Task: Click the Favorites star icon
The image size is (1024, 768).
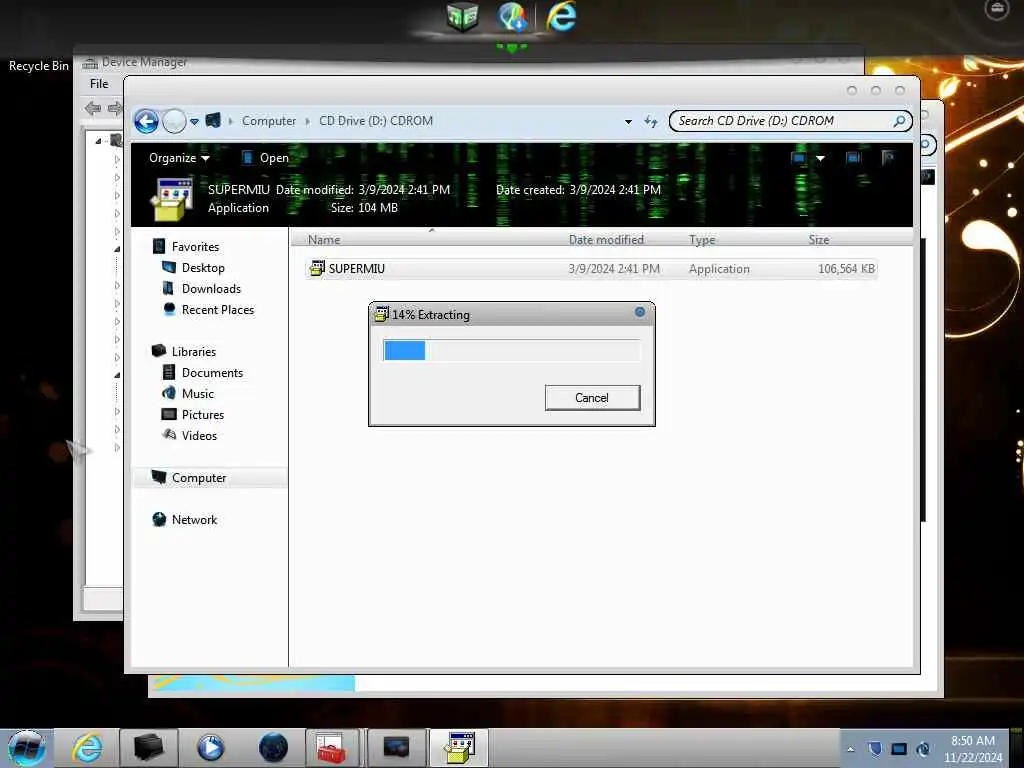Action: click(x=159, y=246)
